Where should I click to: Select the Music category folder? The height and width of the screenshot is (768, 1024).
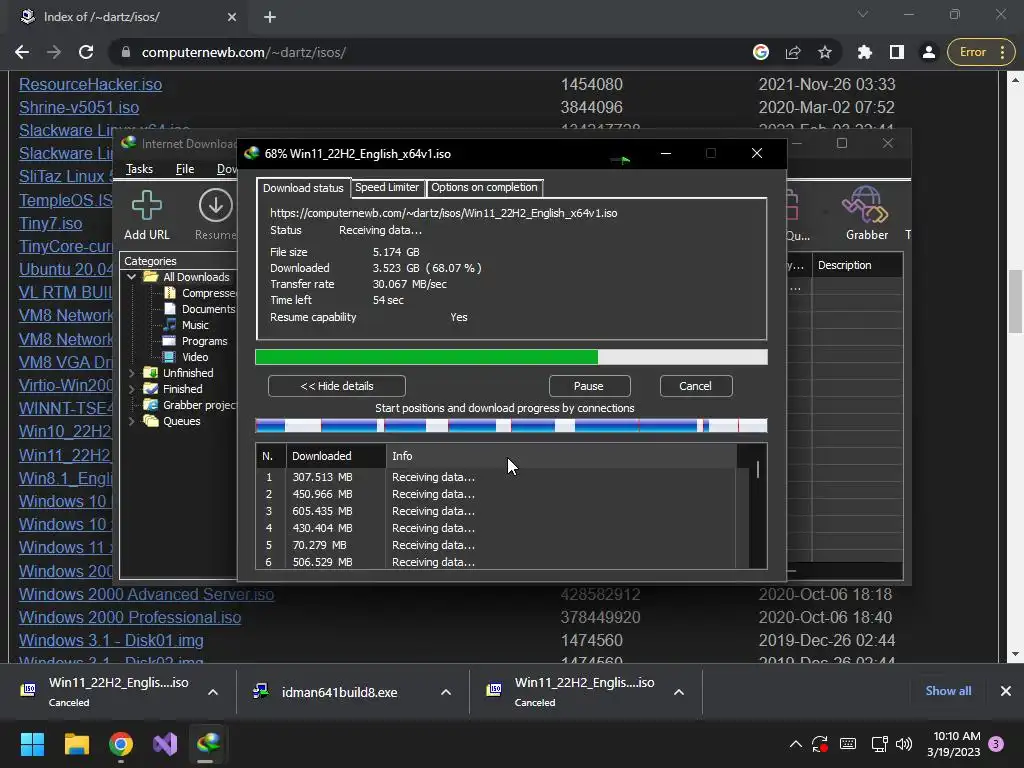point(186,325)
